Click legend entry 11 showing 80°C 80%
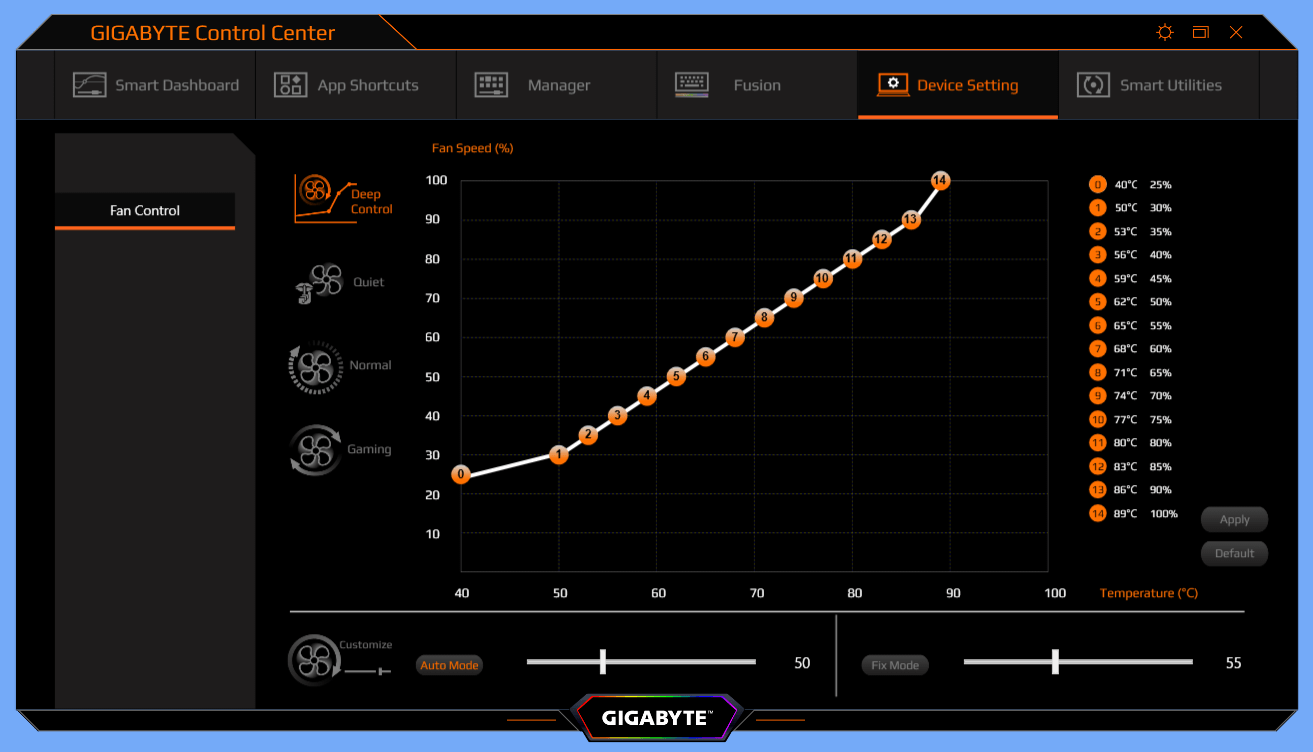 (x=1131, y=443)
